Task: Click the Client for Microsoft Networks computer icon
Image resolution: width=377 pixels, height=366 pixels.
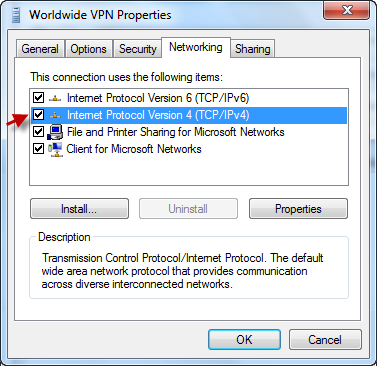Action: [x=55, y=149]
